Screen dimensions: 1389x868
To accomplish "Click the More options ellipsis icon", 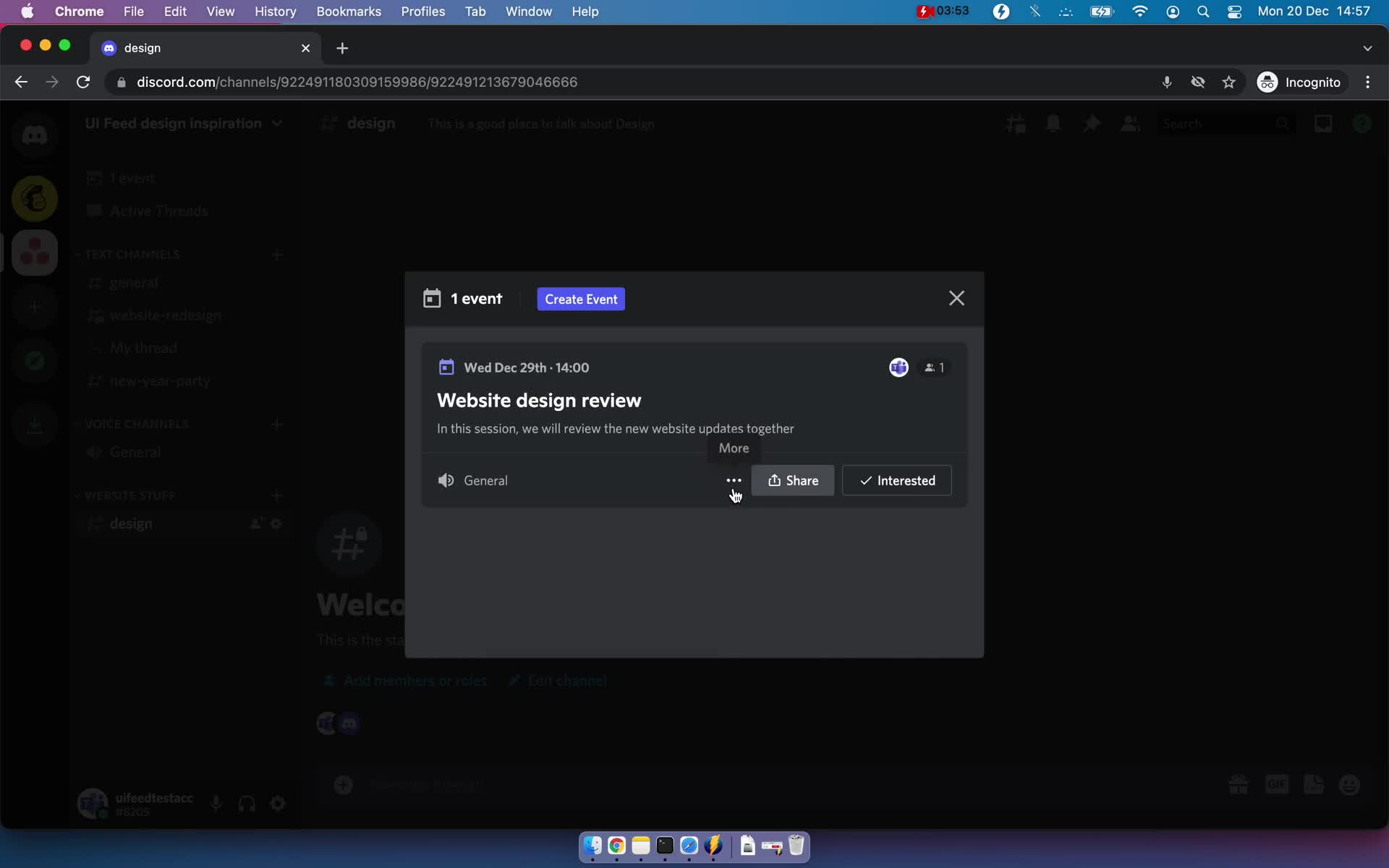I will tap(733, 480).
